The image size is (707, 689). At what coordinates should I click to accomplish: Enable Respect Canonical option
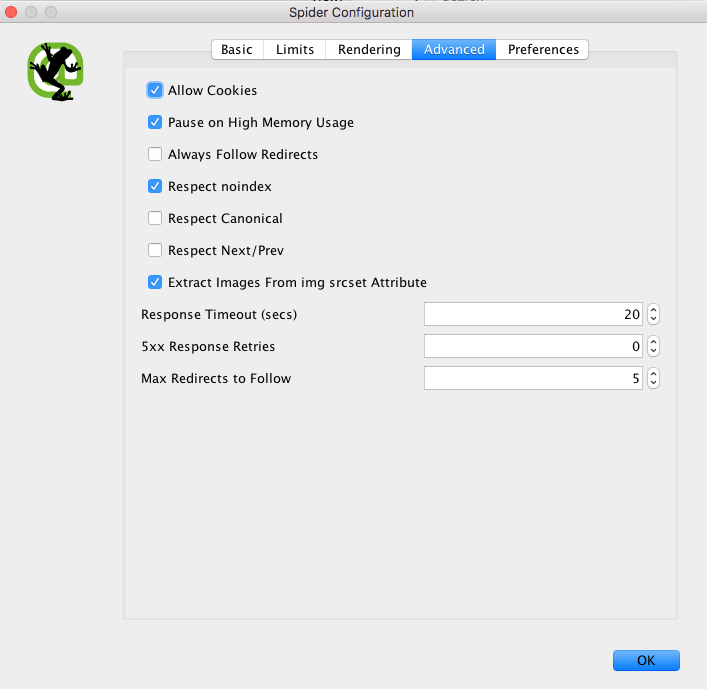pos(155,218)
